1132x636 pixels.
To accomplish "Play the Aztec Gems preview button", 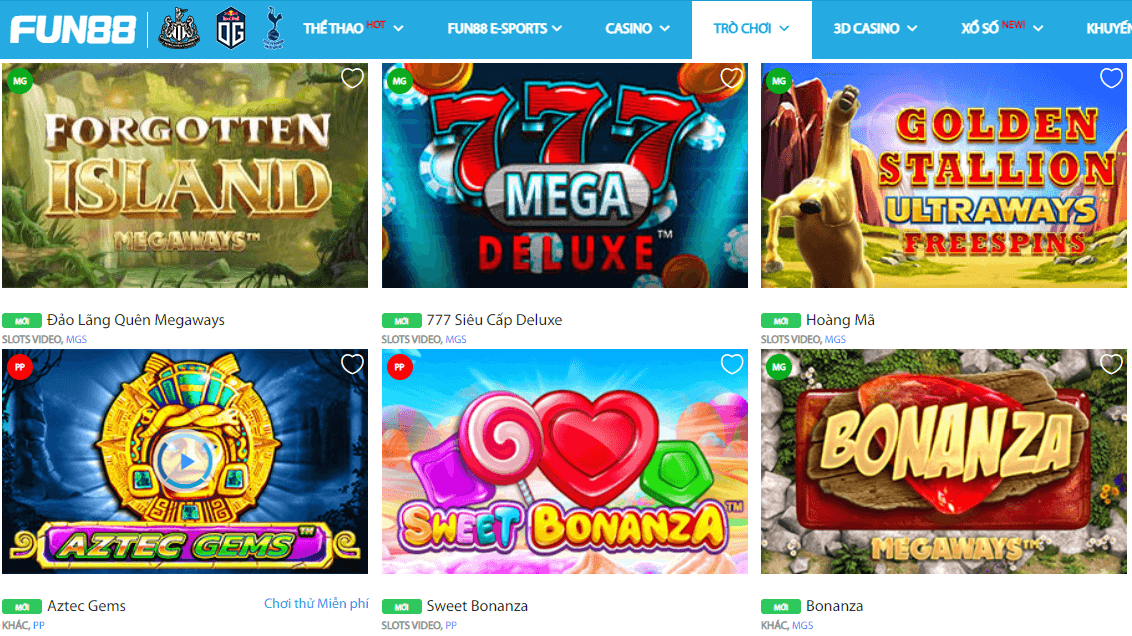I will [186, 461].
